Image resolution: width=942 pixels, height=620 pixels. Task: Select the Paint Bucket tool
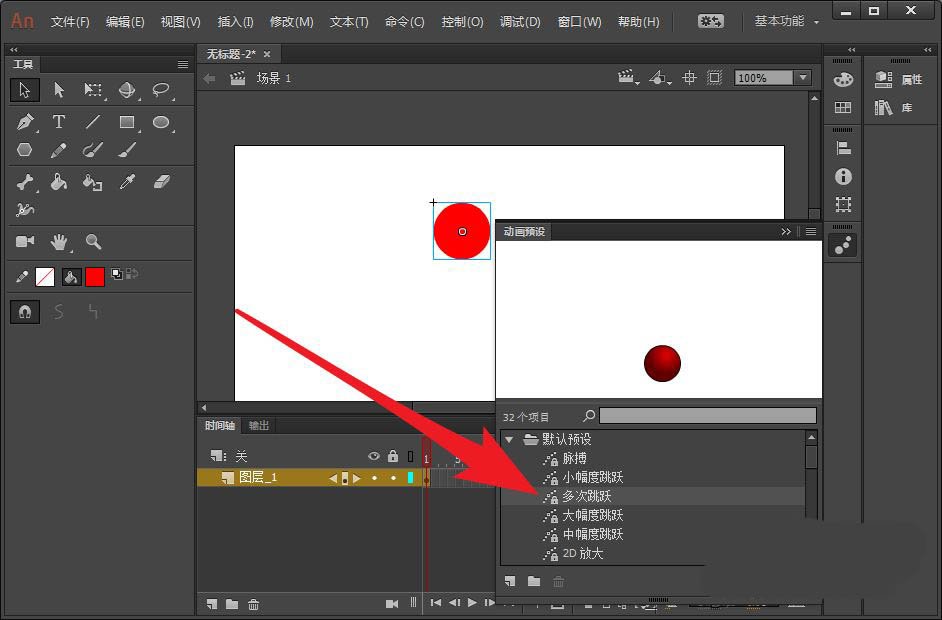(x=59, y=181)
